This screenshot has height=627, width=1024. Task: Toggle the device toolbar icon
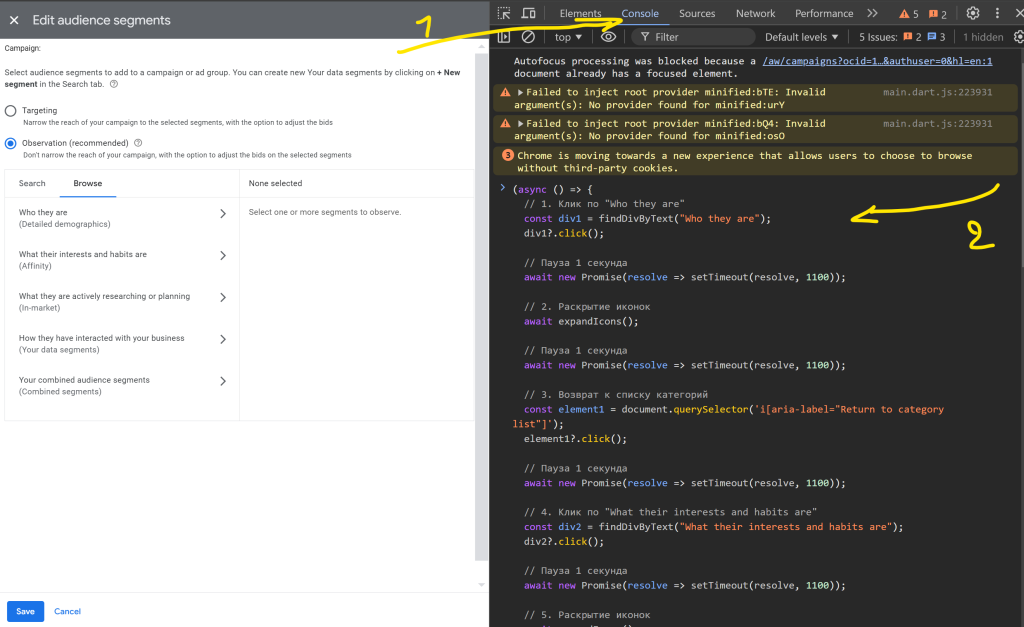(528, 13)
